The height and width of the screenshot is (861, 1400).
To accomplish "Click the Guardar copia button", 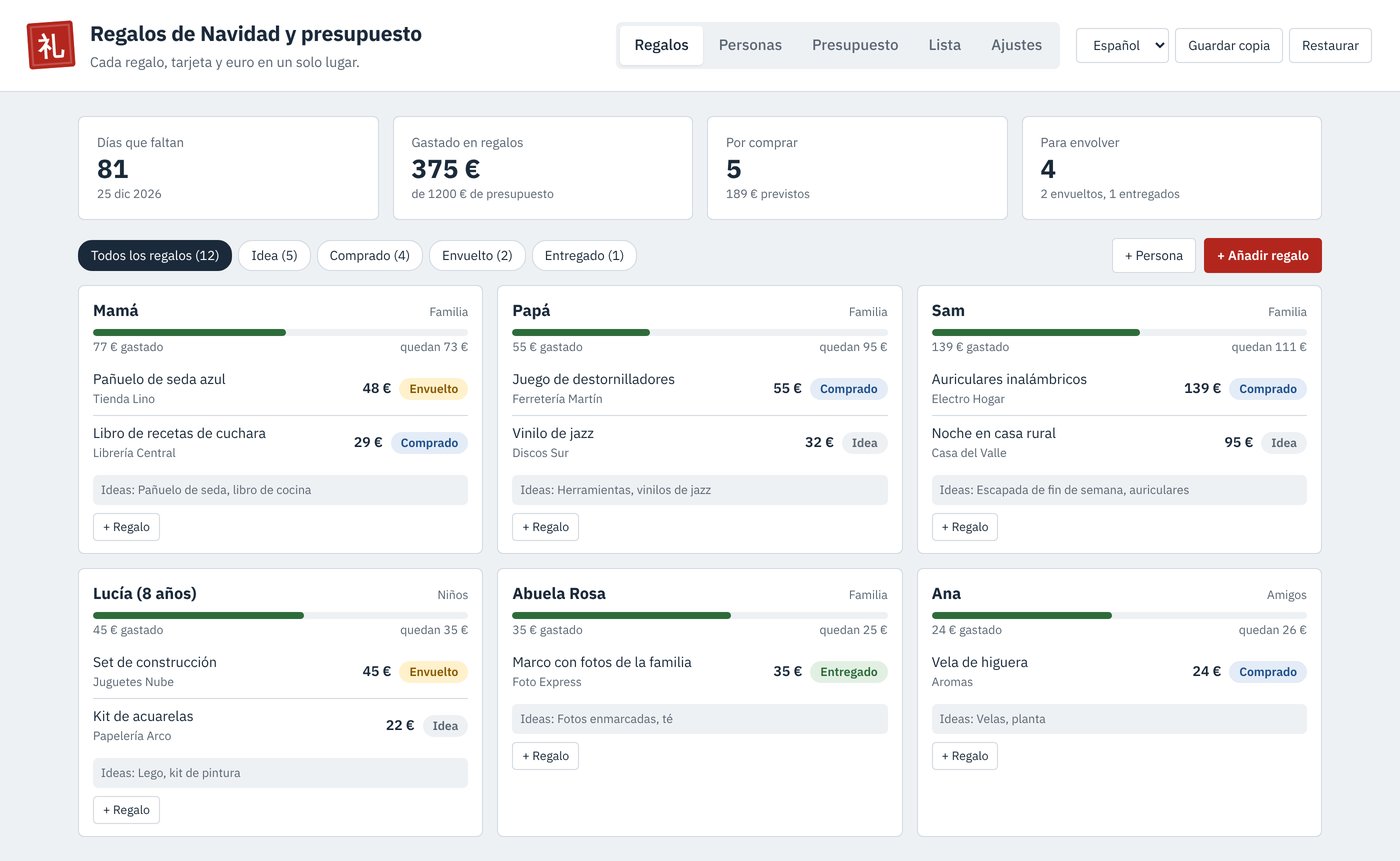I will pyautogui.click(x=1228, y=45).
